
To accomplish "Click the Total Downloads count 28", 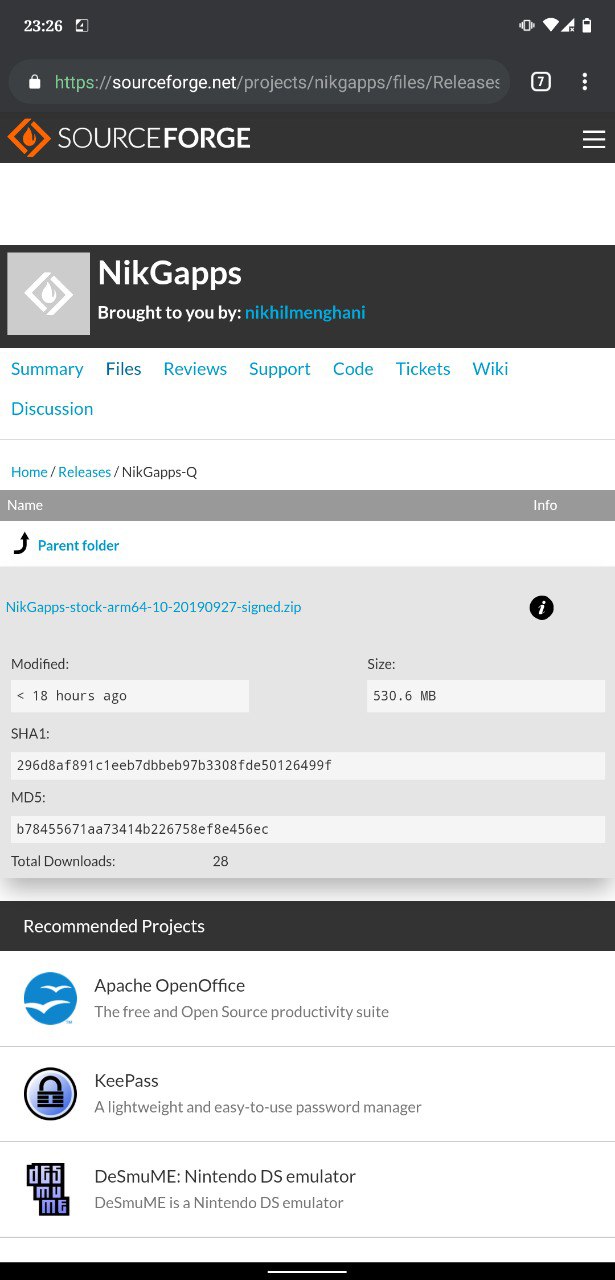I will coord(220,861).
